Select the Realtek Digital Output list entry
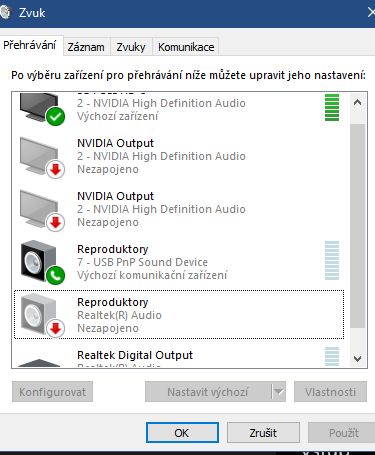This screenshot has width=375, height=455. (180, 357)
